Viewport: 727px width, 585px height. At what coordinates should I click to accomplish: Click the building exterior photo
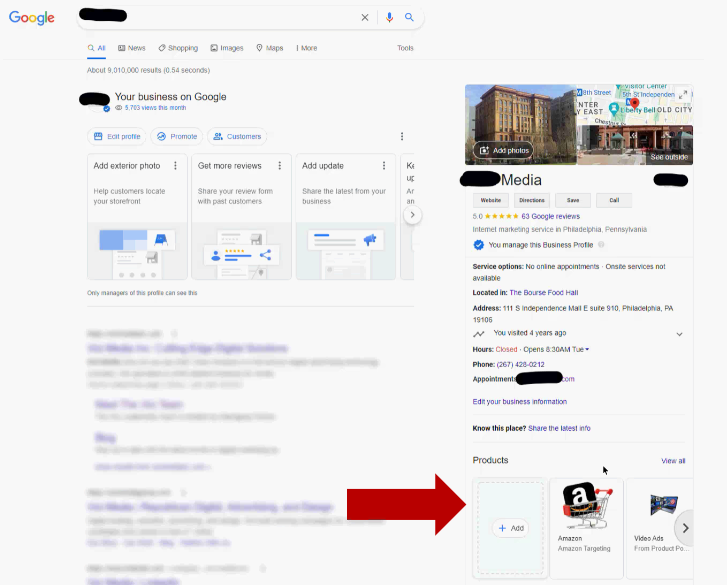[x=521, y=125]
